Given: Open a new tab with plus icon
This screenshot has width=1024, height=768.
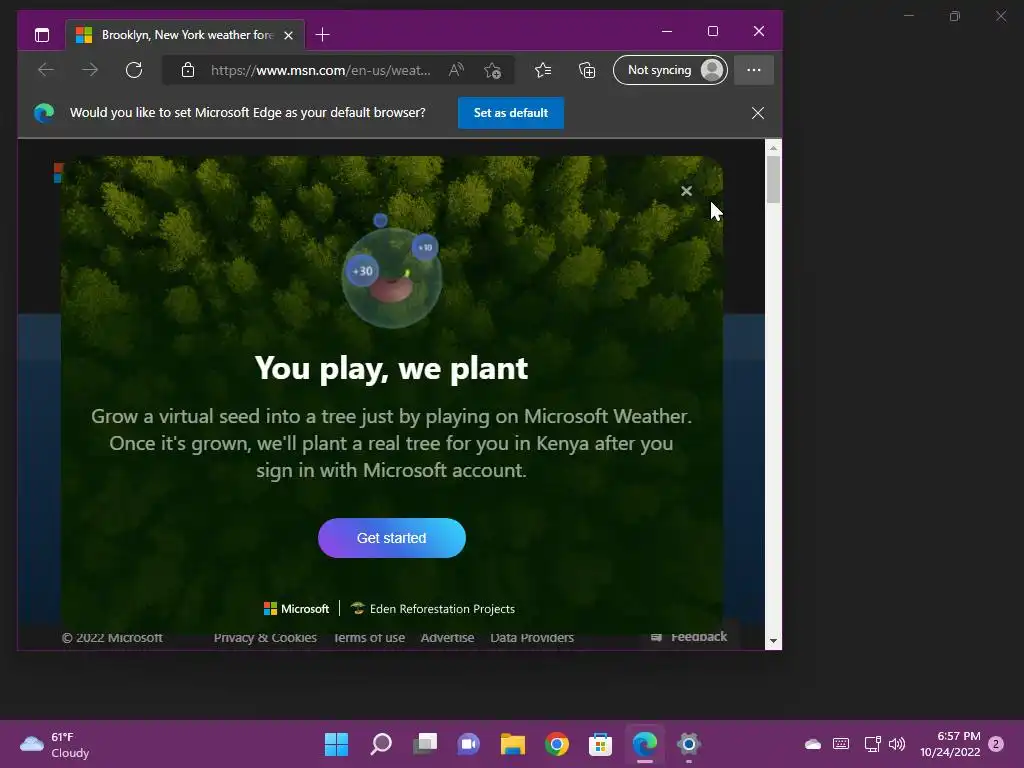Looking at the screenshot, I should click(323, 35).
